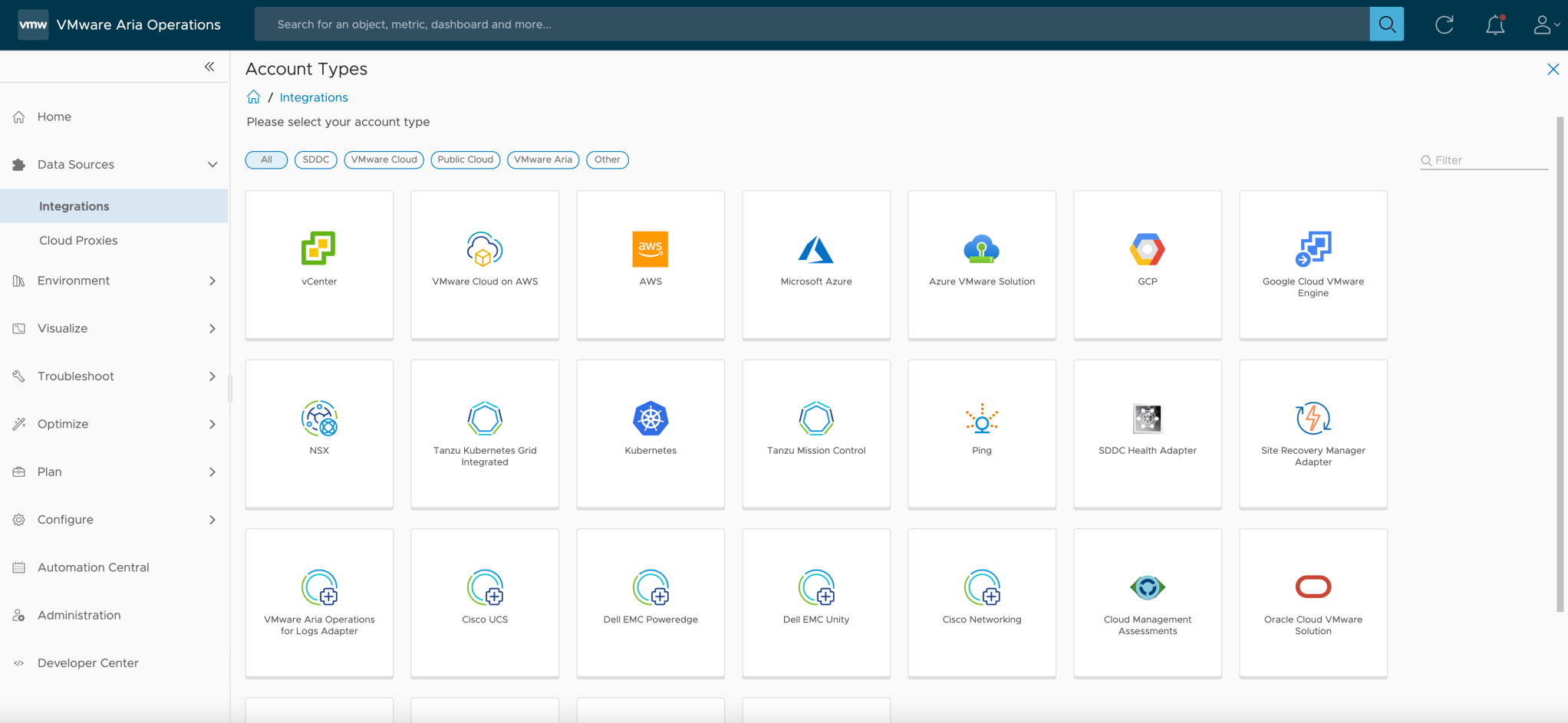1568x723 pixels.
Task: Choose the Oracle Cloud VMware Solution integration
Action: pyautogui.click(x=1313, y=603)
